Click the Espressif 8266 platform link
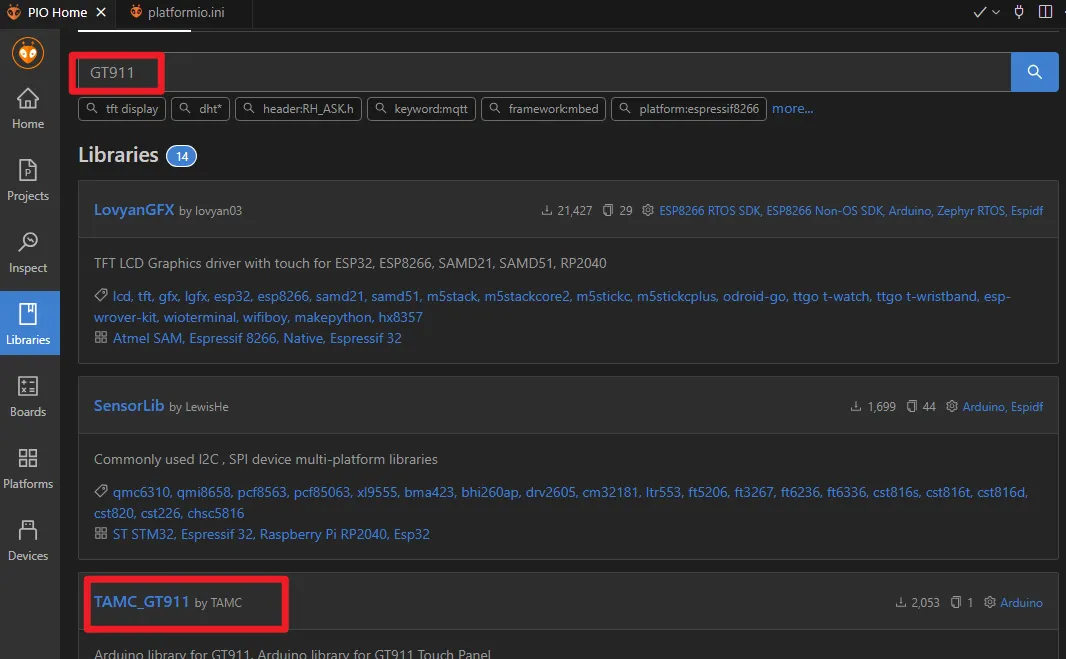The width and height of the screenshot is (1066, 659). (233, 338)
